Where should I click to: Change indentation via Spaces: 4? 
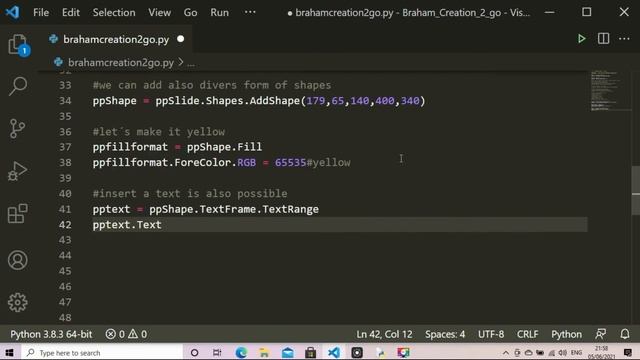tap(445, 334)
